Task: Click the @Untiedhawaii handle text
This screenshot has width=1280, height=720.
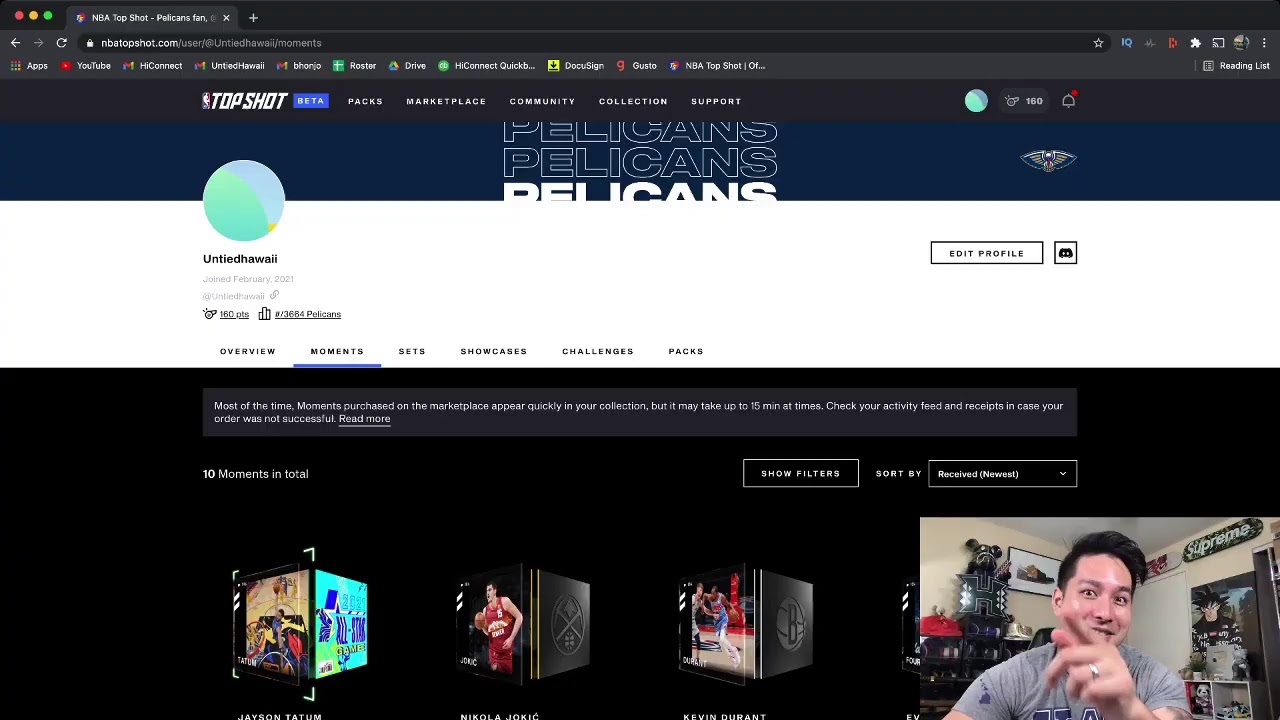Action: point(234,296)
